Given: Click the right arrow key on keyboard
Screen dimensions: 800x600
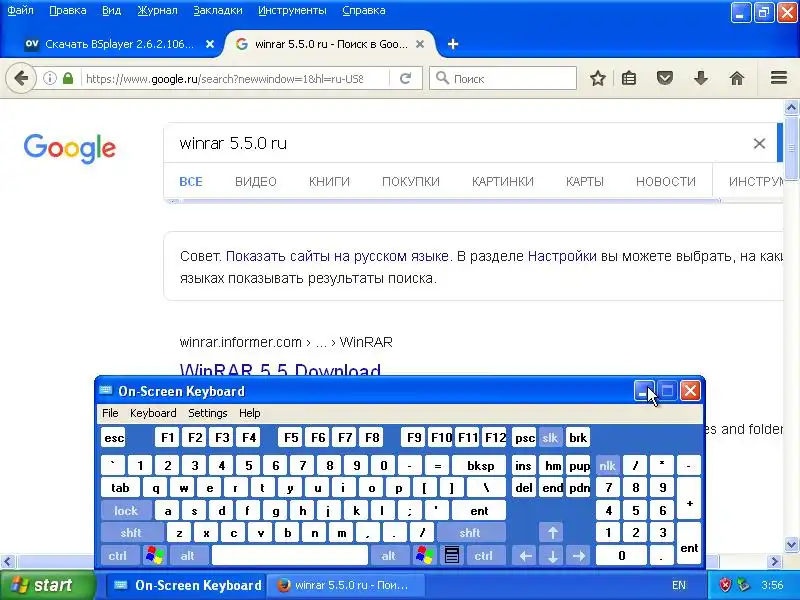Looking at the screenshot, I should (x=579, y=555).
